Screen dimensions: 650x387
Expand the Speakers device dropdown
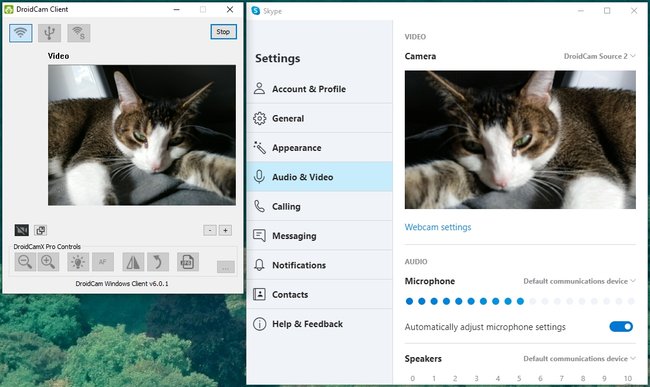[x=580, y=359]
